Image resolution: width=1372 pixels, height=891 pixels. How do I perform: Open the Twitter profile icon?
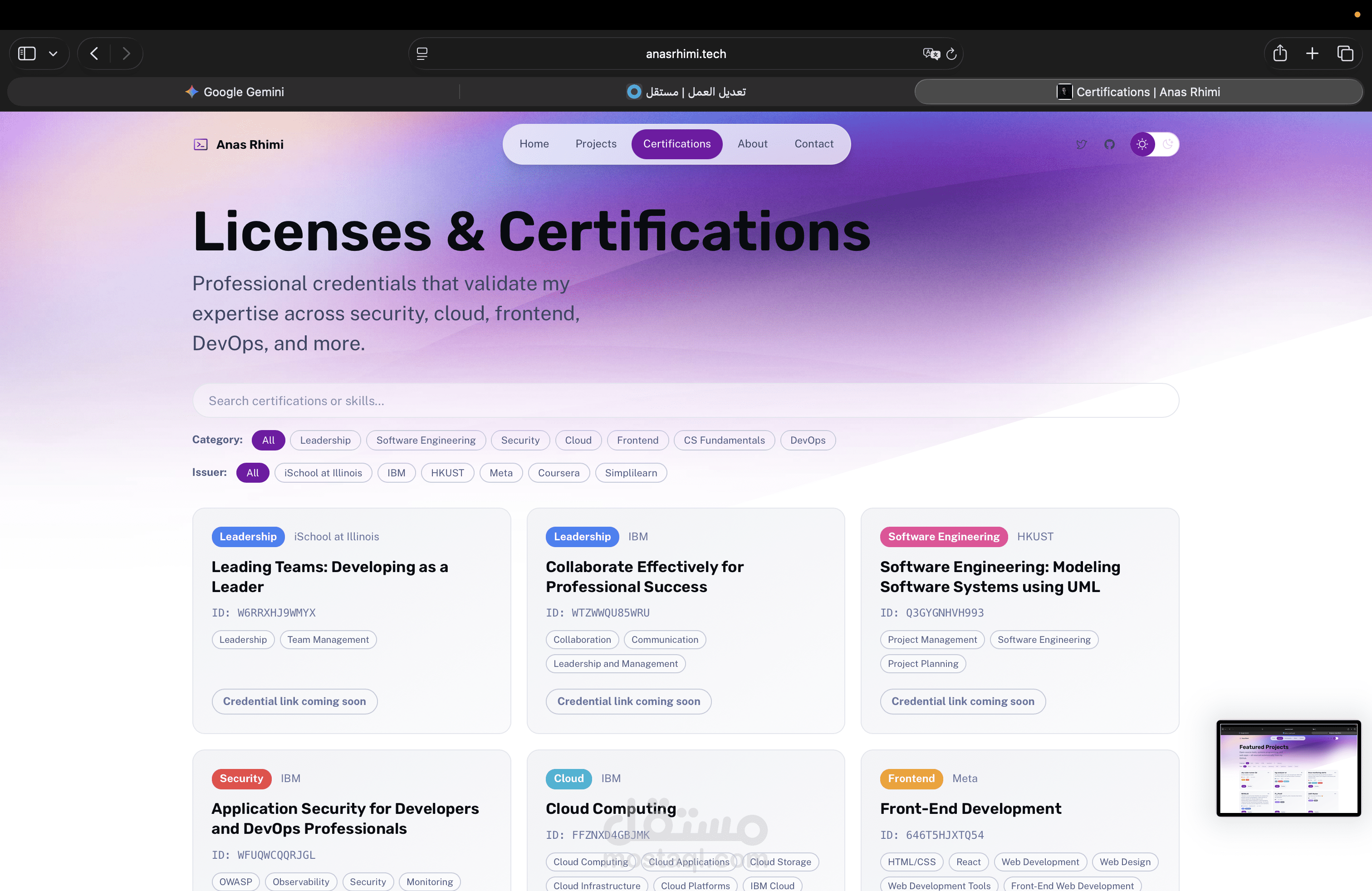[1081, 144]
